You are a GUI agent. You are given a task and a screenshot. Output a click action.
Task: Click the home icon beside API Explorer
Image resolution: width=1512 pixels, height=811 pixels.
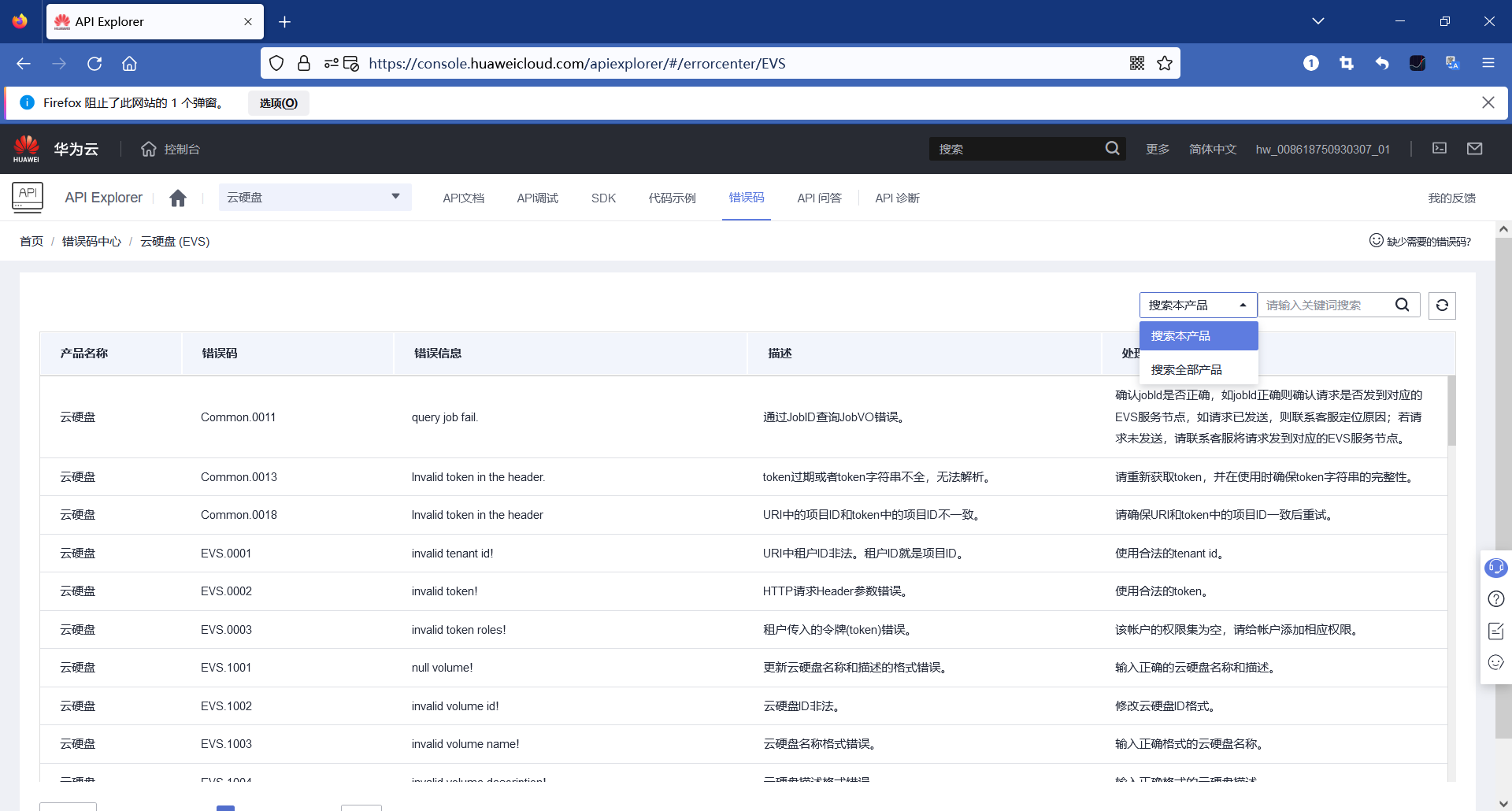pyautogui.click(x=178, y=198)
